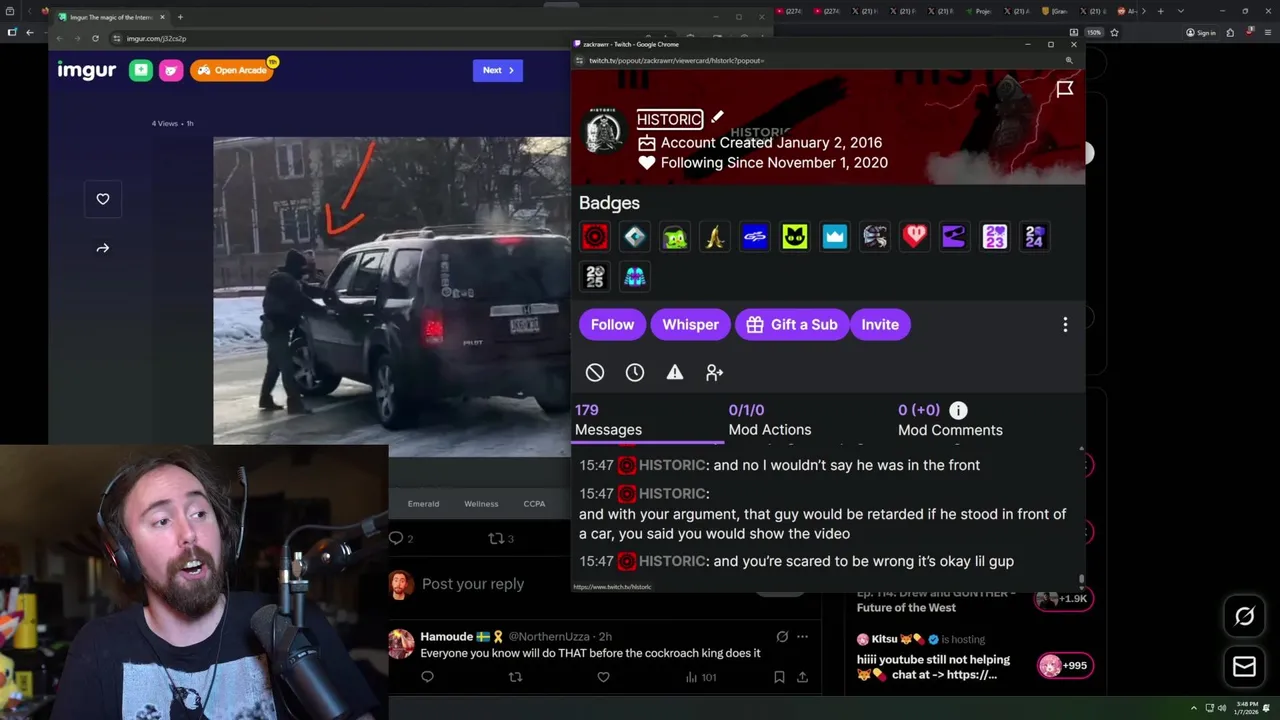Viewport: 1280px width, 720px height.
Task: Click the person-with-arrow moderation icon
Action: click(714, 372)
